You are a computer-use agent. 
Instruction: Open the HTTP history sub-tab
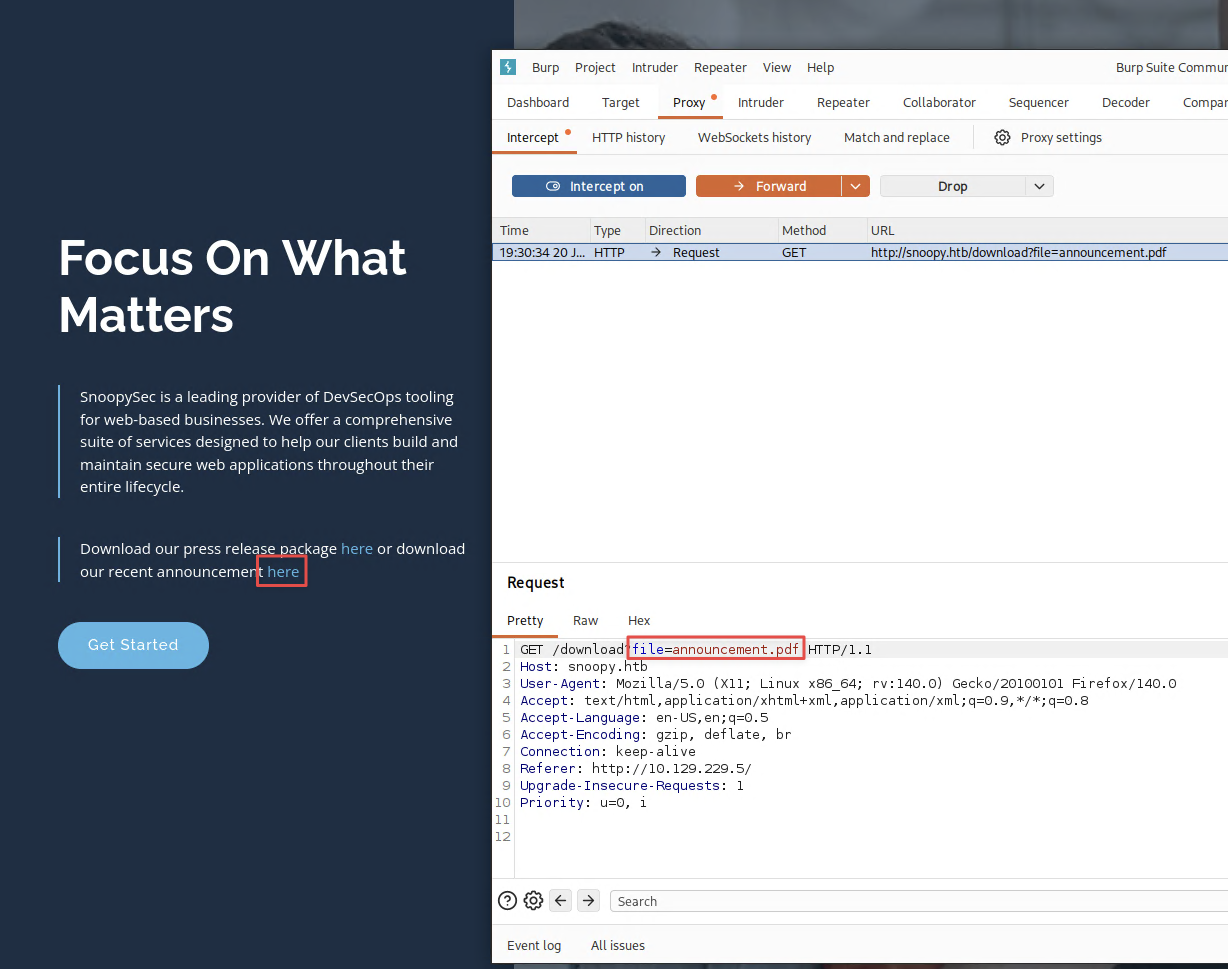[x=628, y=137]
